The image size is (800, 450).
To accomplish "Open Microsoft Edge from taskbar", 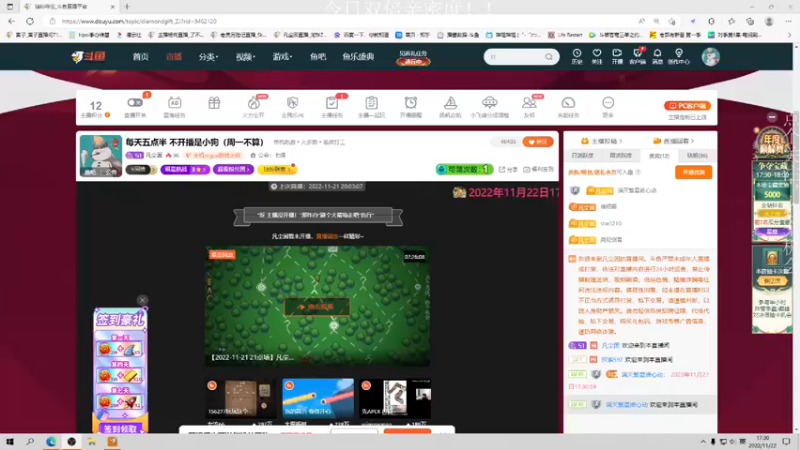I will click(x=51, y=442).
